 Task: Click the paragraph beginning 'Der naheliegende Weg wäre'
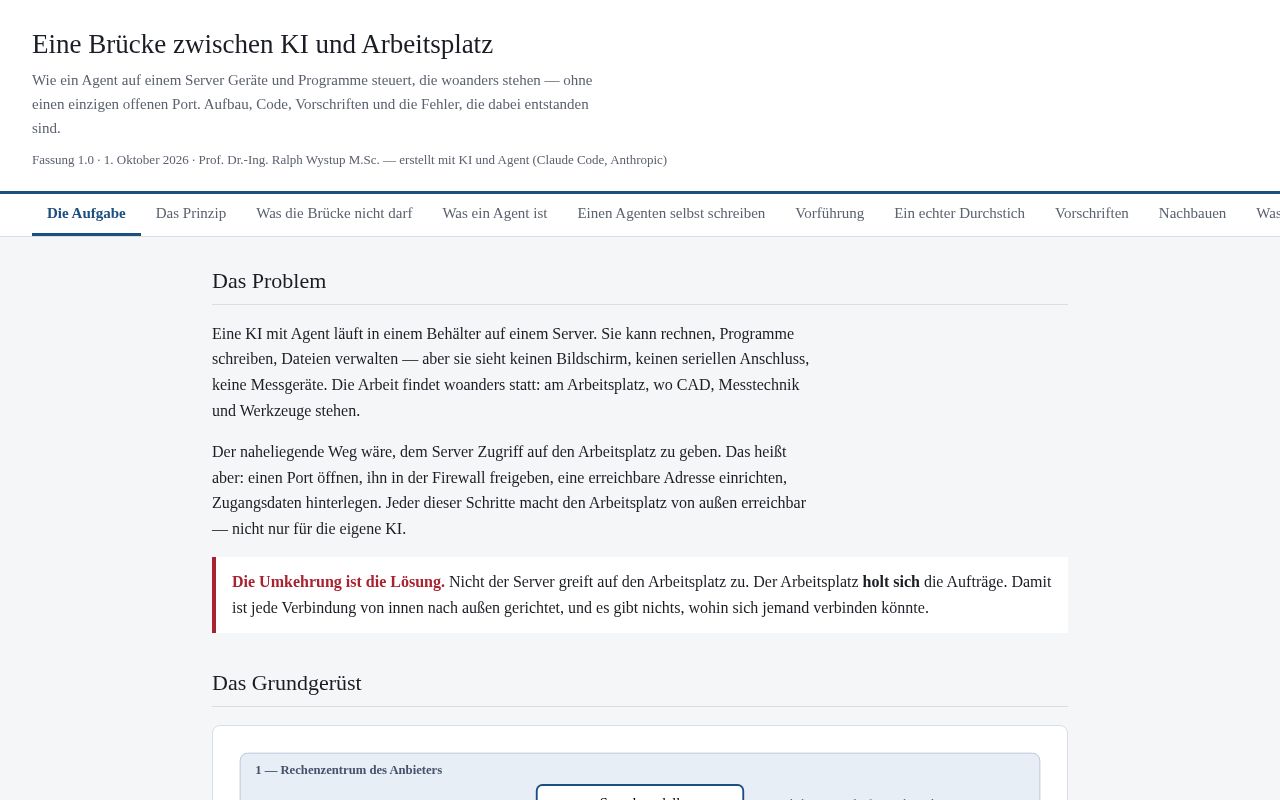(509, 490)
